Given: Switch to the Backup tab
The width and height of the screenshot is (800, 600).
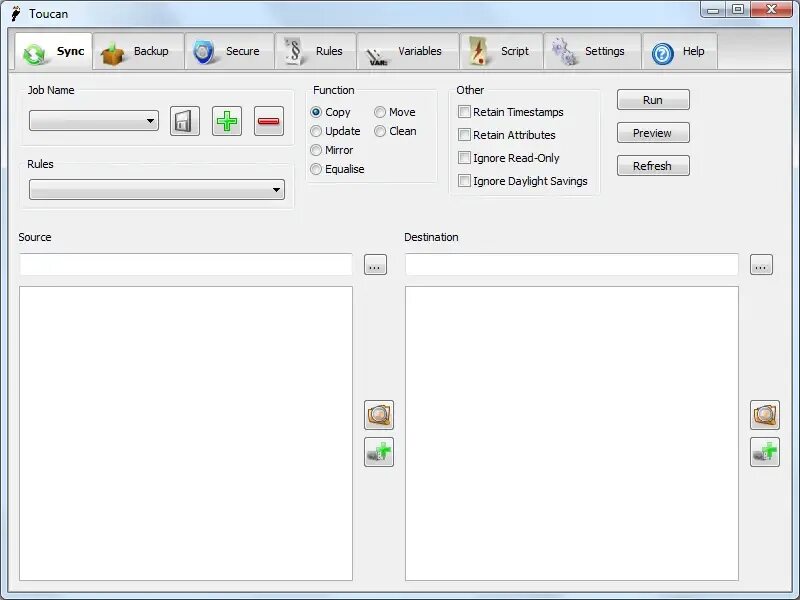Looking at the screenshot, I should click(x=138, y=51).
